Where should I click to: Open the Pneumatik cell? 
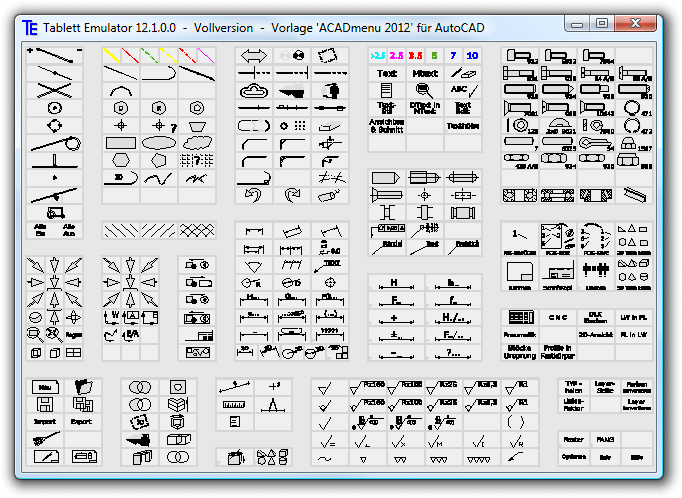[x=520, y=334]
